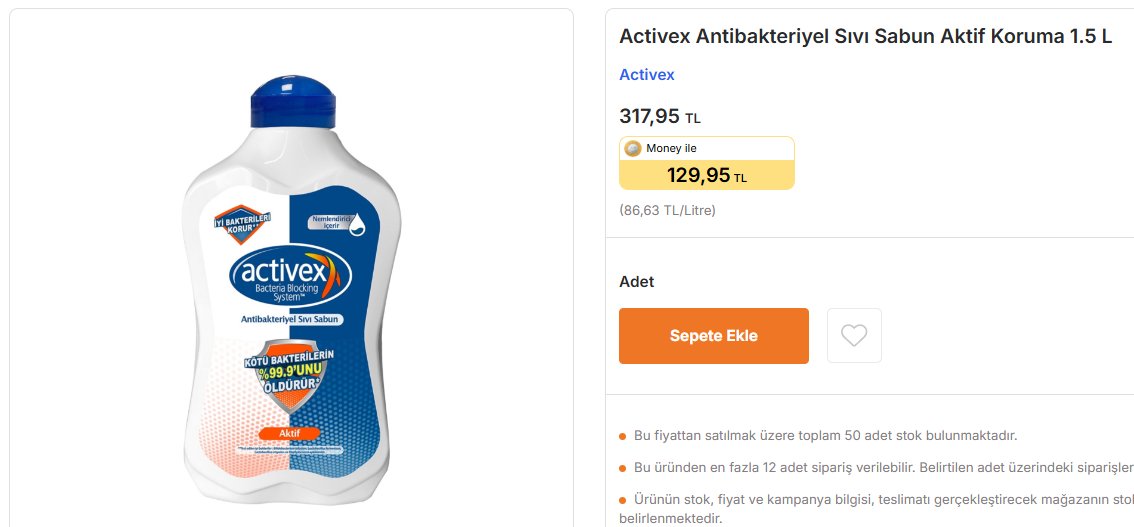Click the Sepete Ekle button
1134x527 pixels.
(714, 335)
